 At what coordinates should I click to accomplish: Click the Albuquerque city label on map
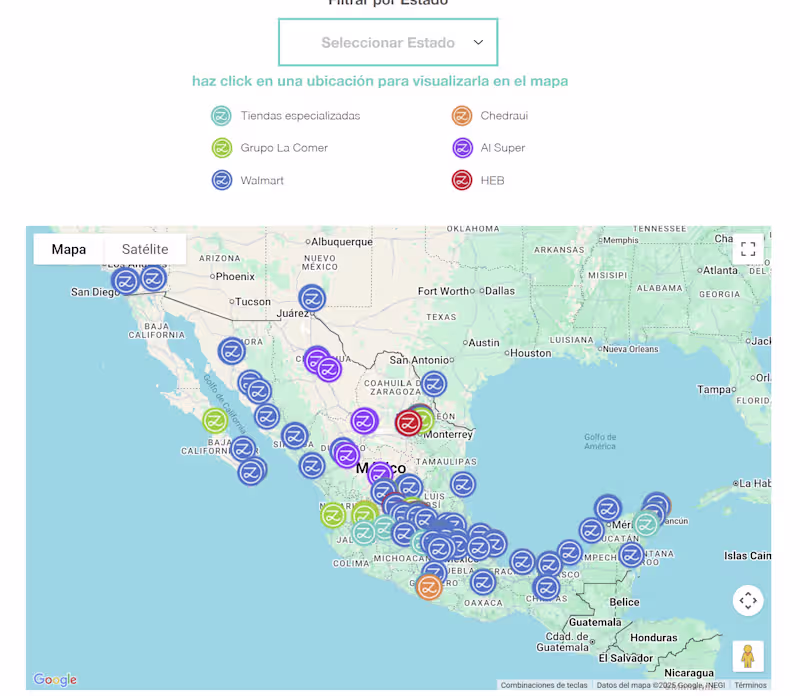click(342, 241)
